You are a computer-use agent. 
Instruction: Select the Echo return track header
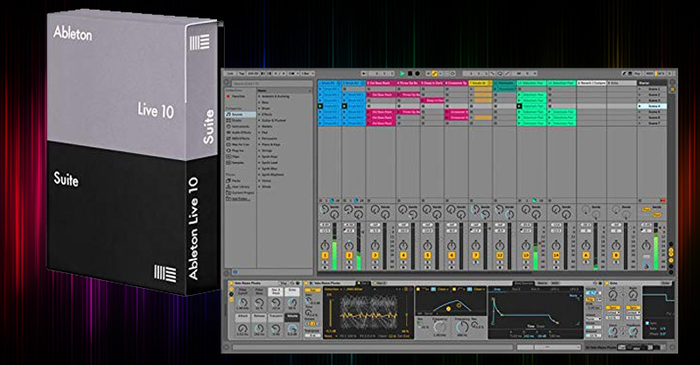[621, 83]
